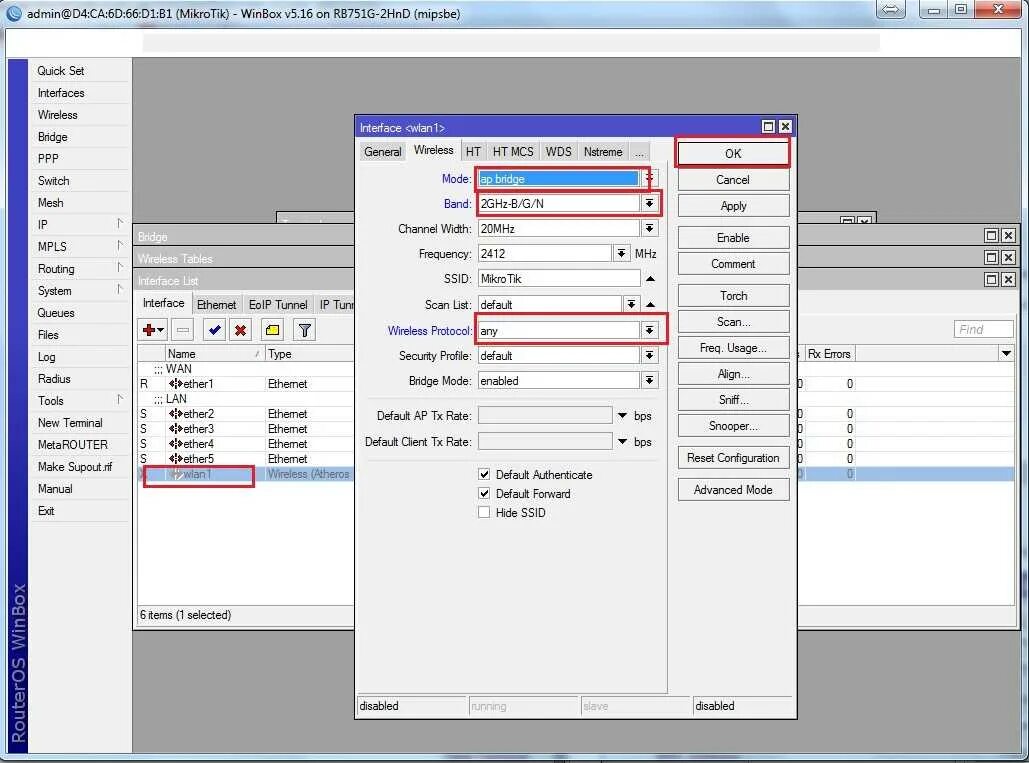The width and height of the screenshot is (1029, 763).
Task: Switch to the HT MCS tab
Action: [513, 152]
